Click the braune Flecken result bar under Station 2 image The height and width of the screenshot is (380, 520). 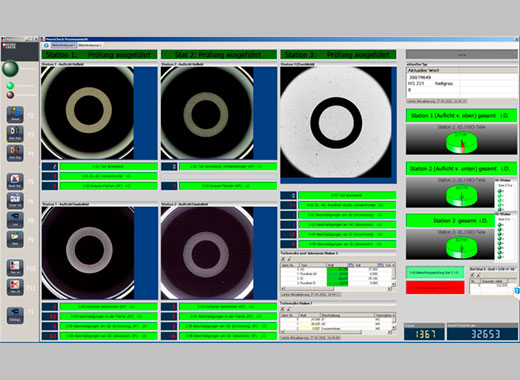click(x=228, y=186)
